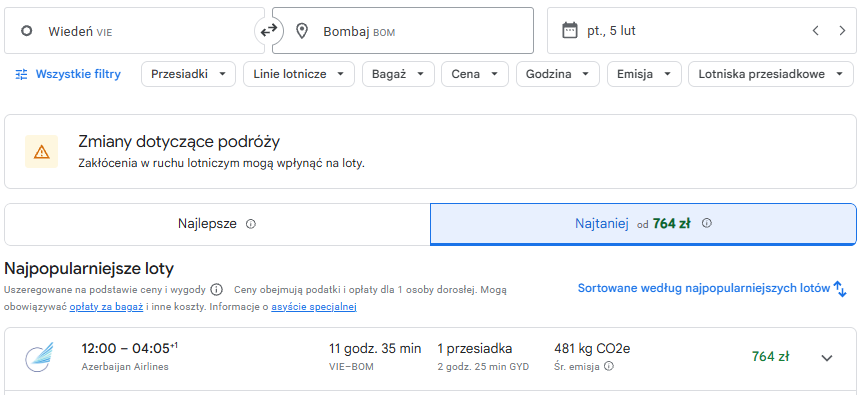The image size is (860, 395).
Task: Click info icon after 'ceny i wygody'
Action: [x=217, y=289]
